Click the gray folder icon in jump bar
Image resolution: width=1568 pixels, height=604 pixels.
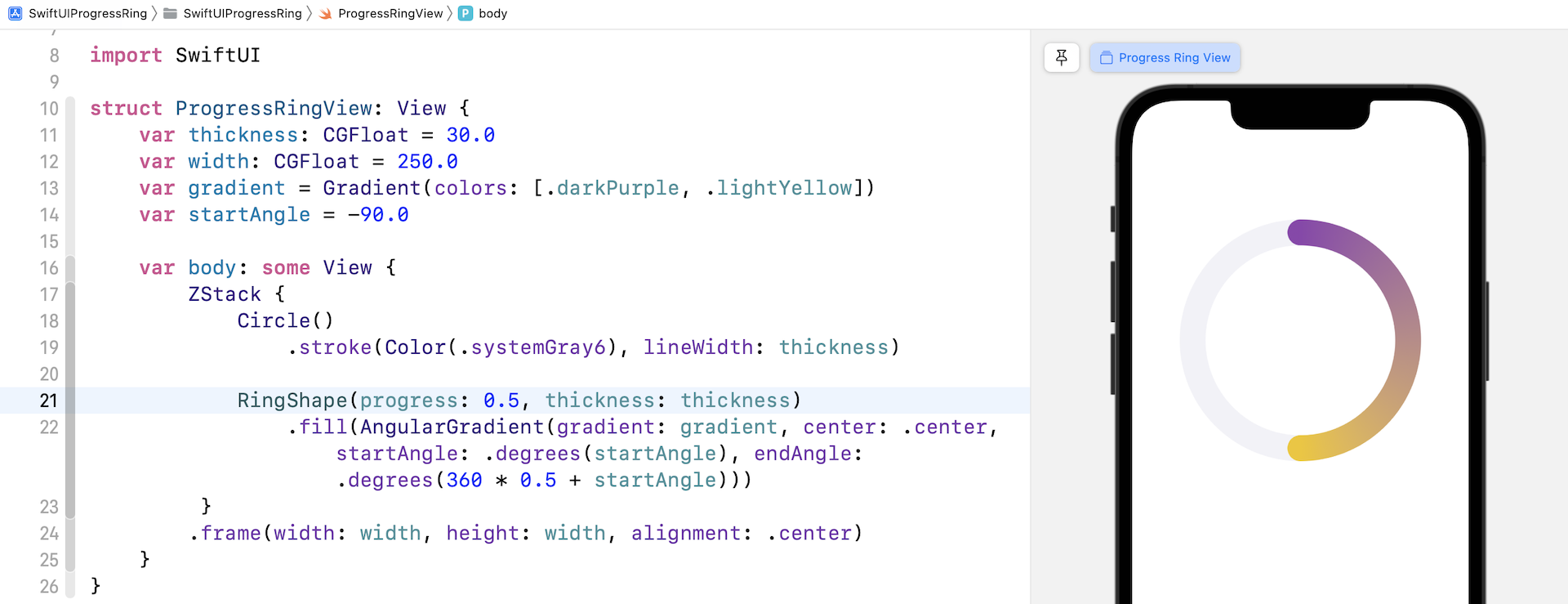tap(170, 13)
